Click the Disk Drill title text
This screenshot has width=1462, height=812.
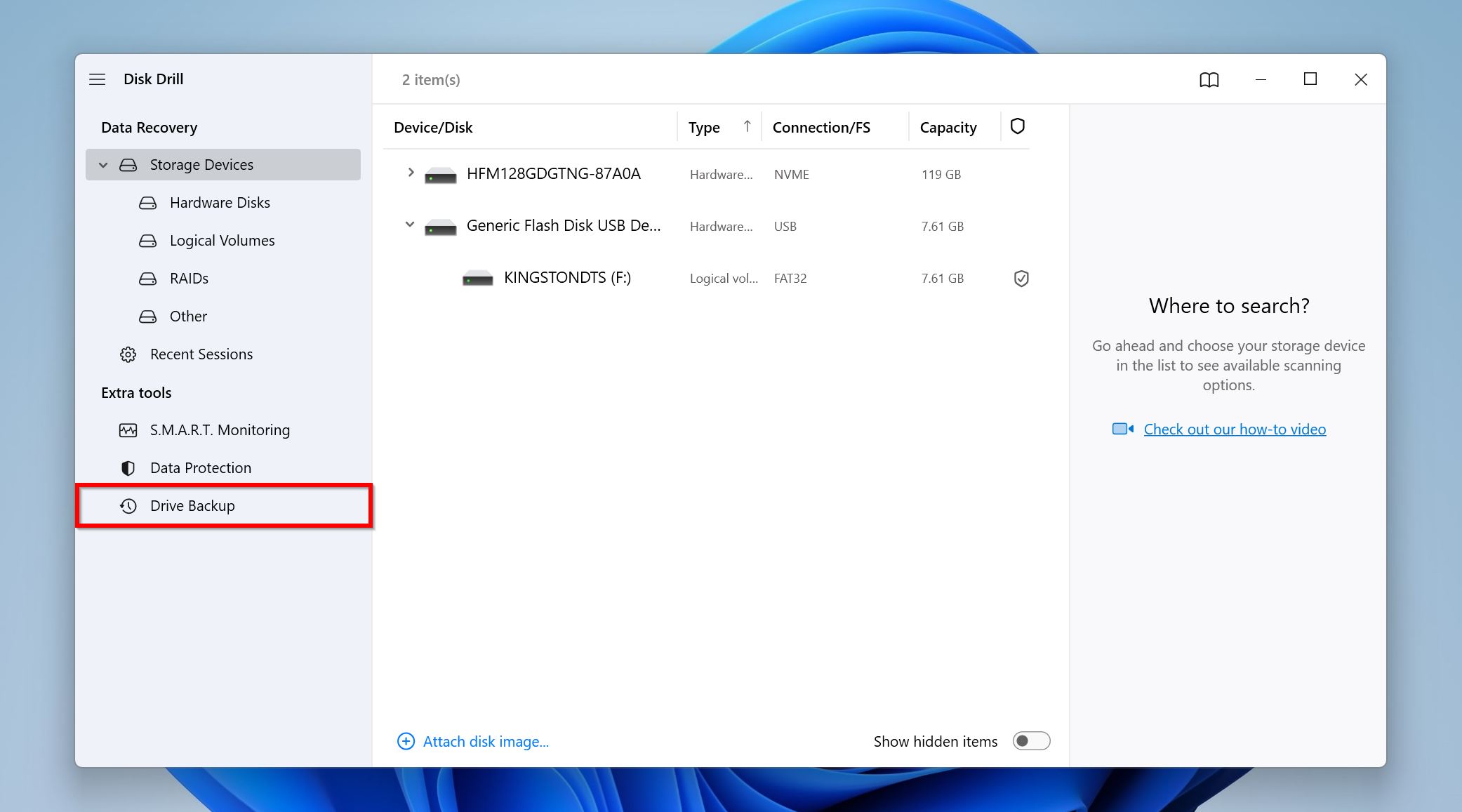[154, 79]
